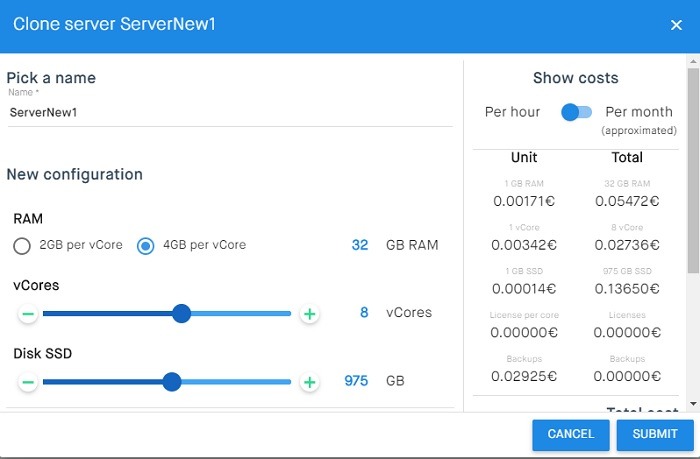This screenshot has width=700, height=459.
Task: Click the Per hour label
Action: [512, 112]
